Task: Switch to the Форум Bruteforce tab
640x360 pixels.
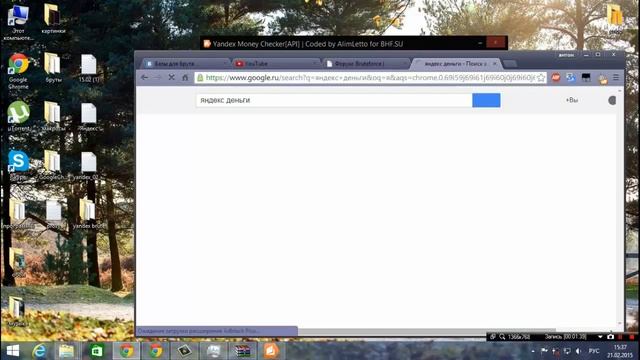Action: (366, 64)
